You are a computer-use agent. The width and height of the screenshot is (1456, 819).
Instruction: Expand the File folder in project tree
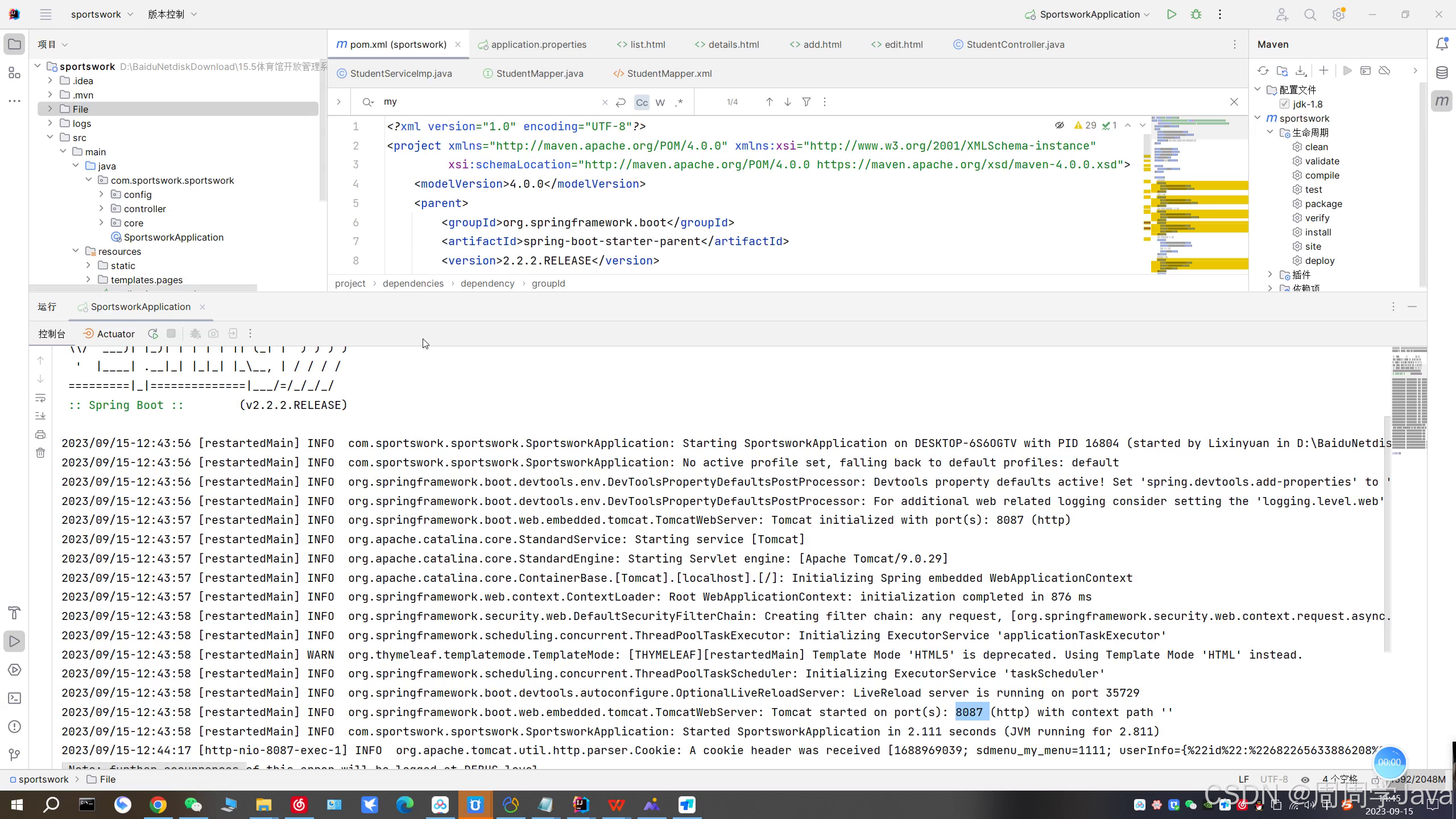50,109
